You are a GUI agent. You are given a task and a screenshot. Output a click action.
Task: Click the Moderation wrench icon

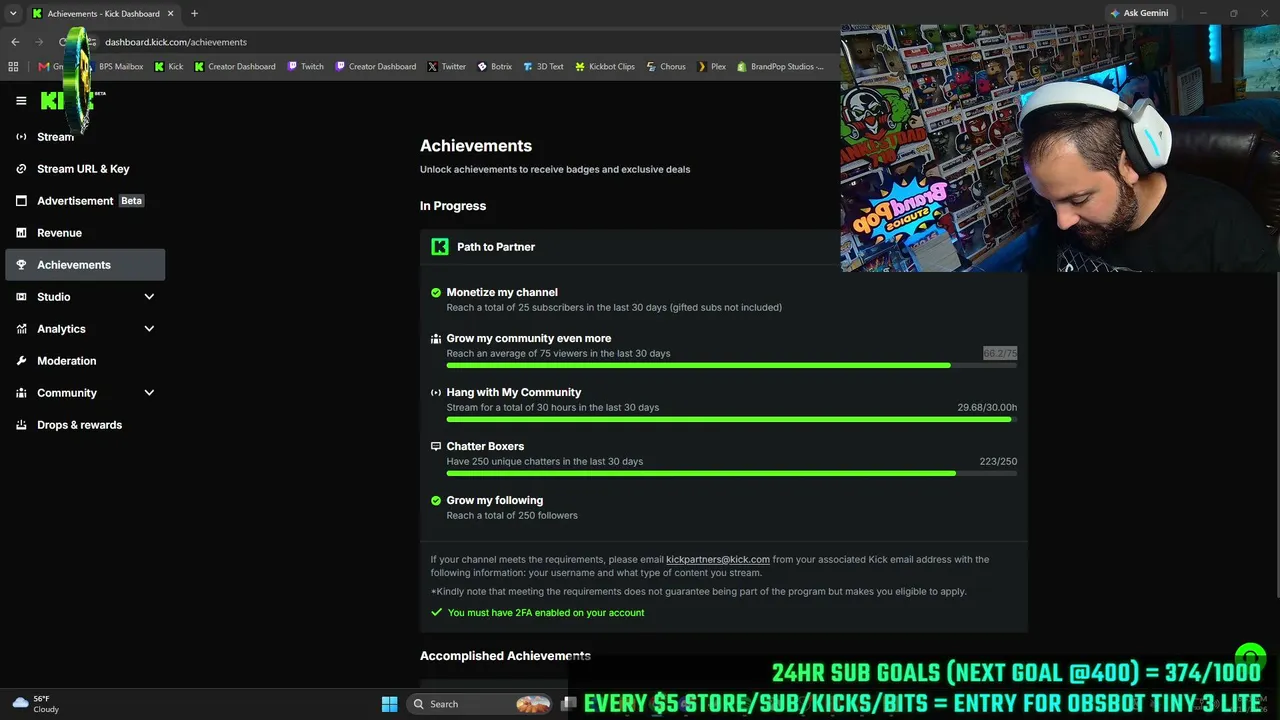click(x=21, y=361)
